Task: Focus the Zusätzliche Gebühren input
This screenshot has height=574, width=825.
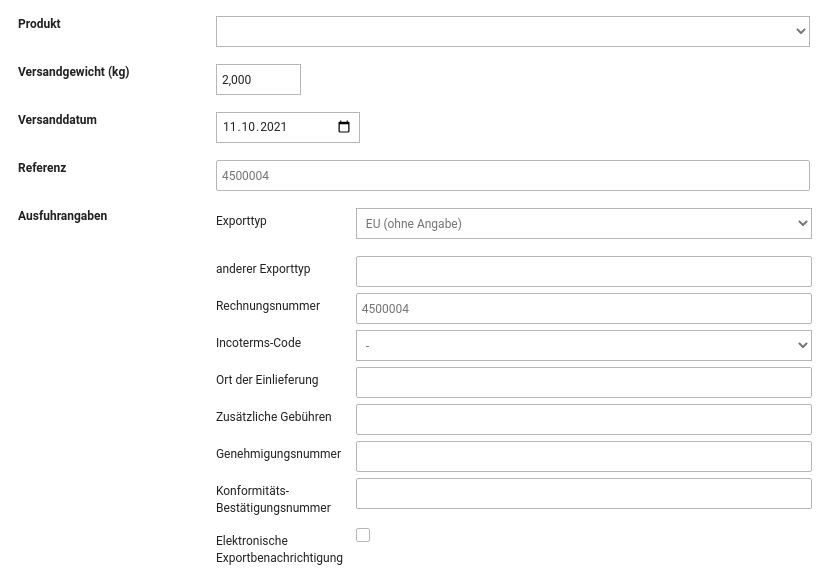Action: pos(583,420)
